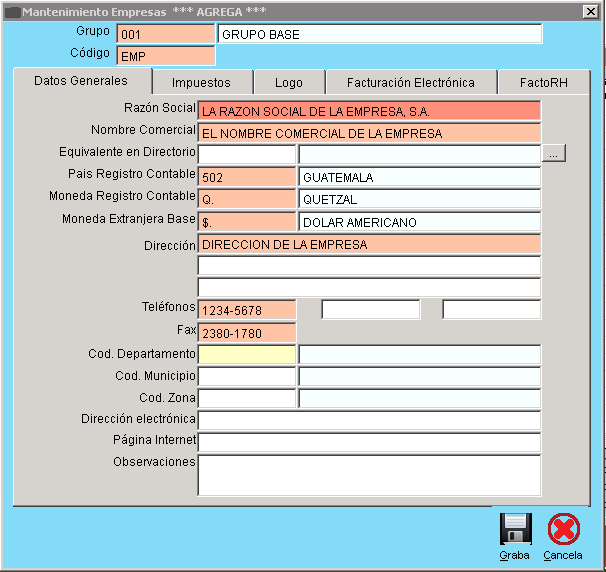
Task: Click the window title bar icon
Action: 12,11
